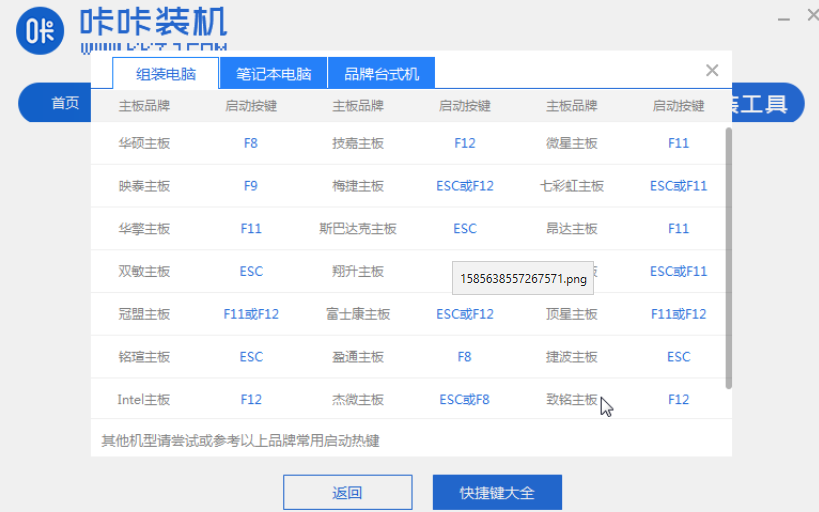This screenshot has width=819, height=512.
Task: Select the 微星主板 cell
Action: (571, 143)
